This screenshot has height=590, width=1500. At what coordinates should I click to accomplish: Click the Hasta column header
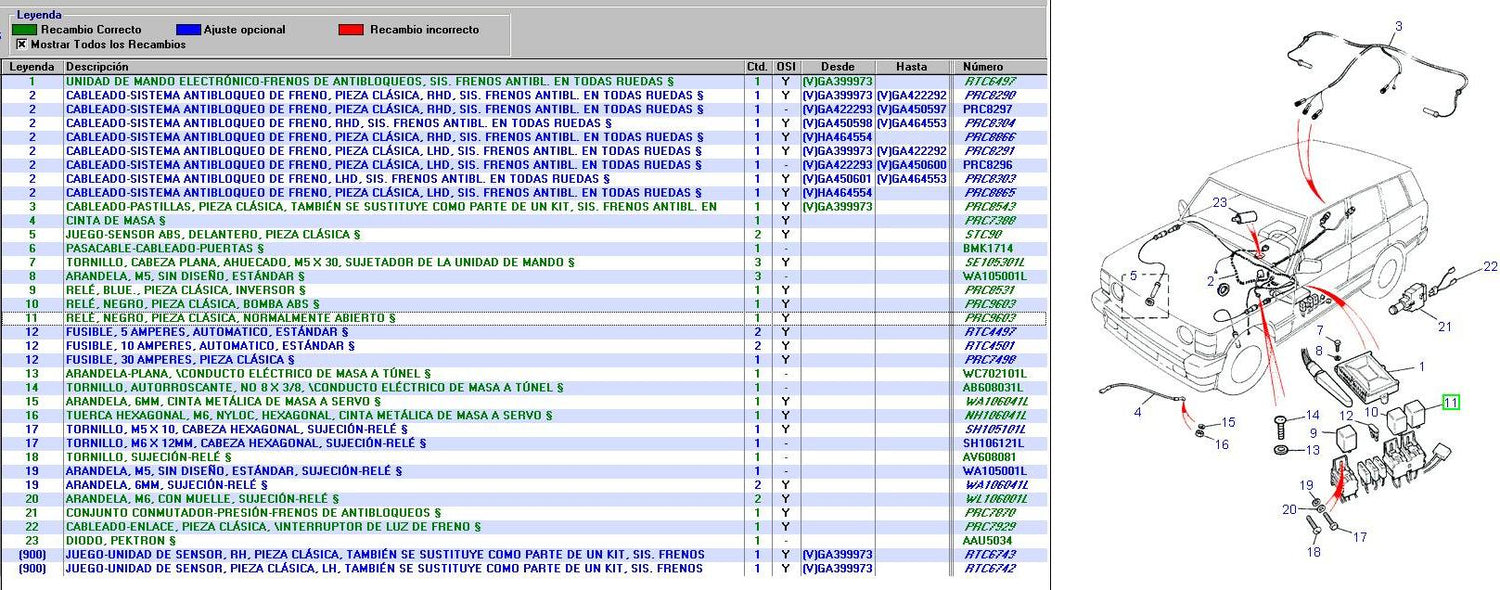click(x=912, y=67)
